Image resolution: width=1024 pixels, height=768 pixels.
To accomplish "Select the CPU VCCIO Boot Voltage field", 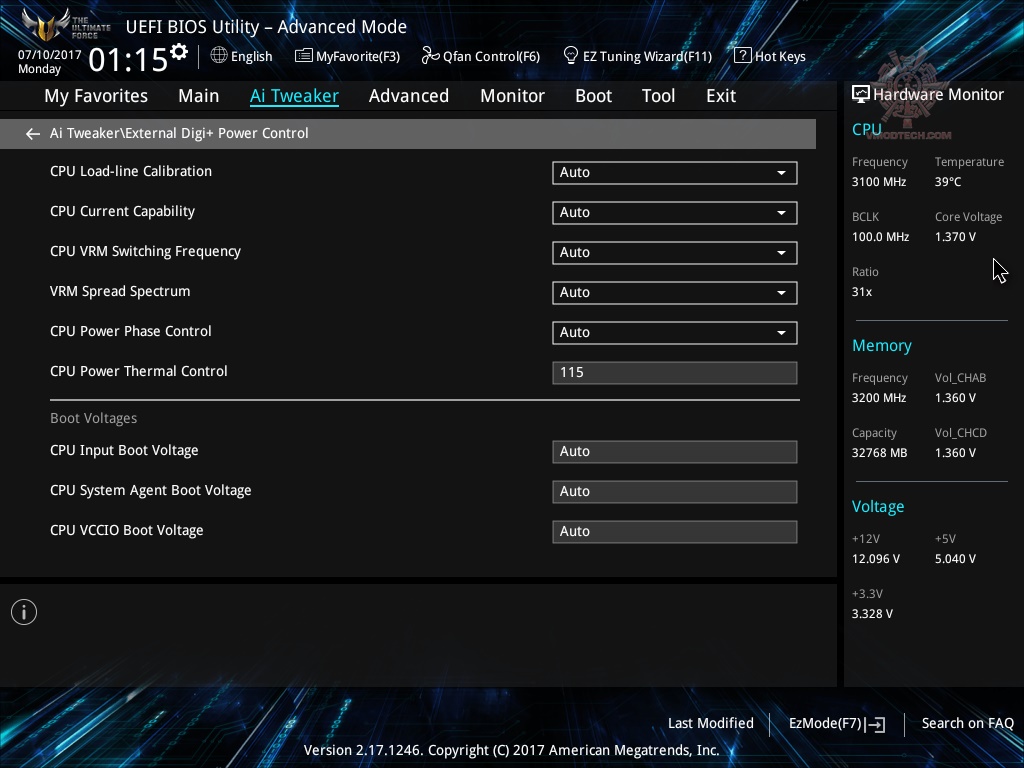I will [675, 531].
